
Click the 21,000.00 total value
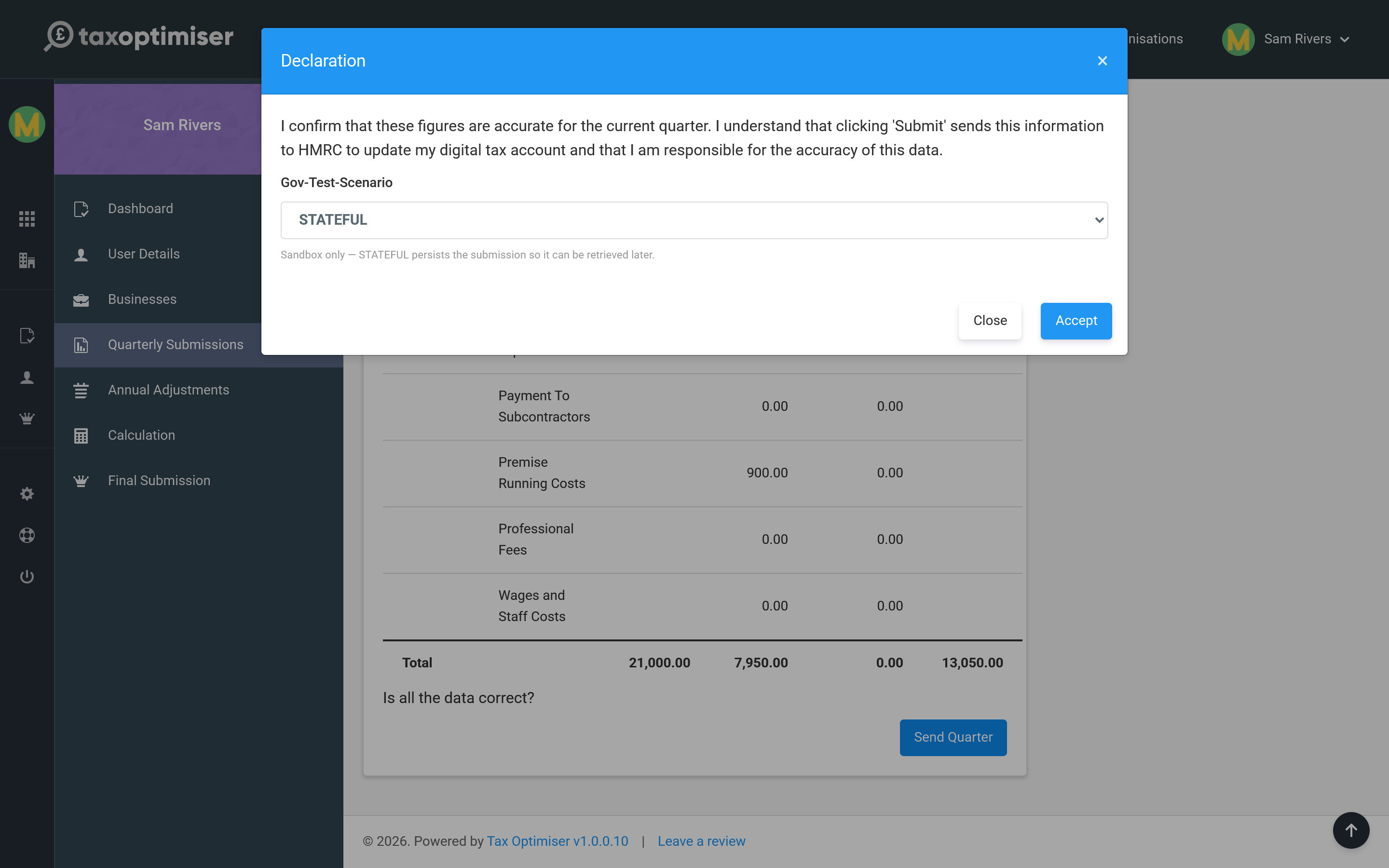659,663
